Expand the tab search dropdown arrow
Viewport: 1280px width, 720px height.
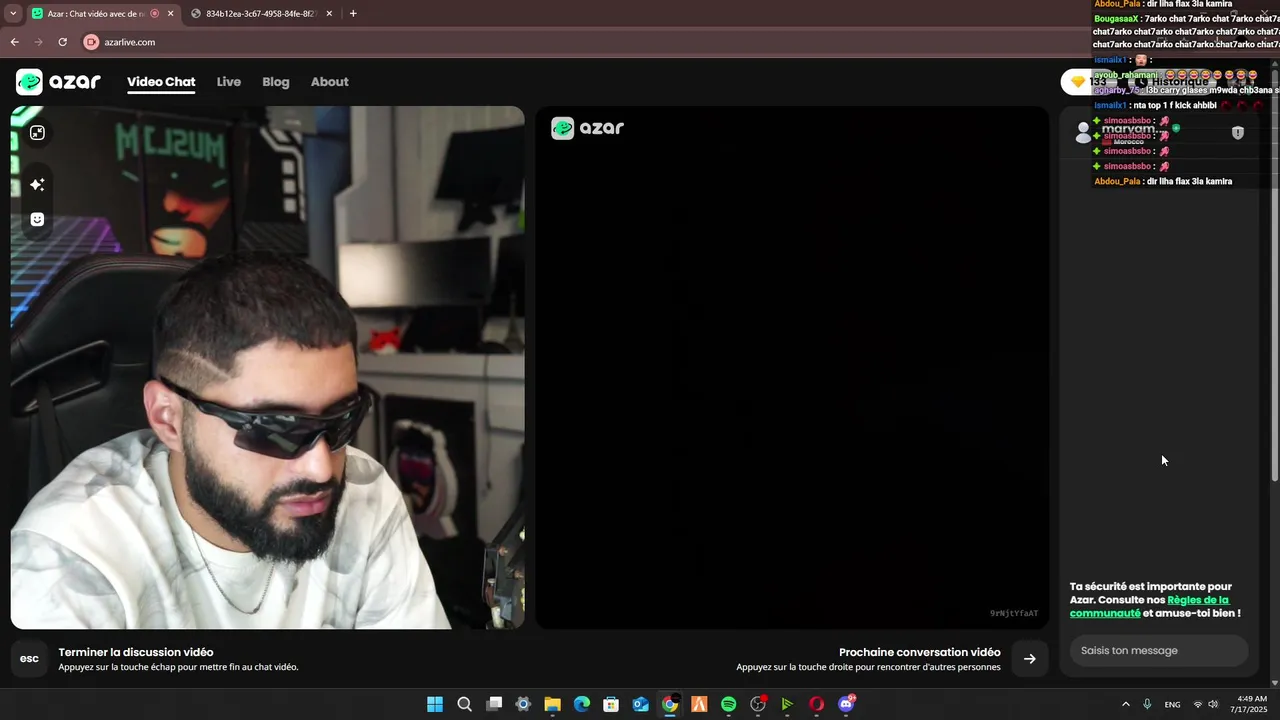(13, 14)
